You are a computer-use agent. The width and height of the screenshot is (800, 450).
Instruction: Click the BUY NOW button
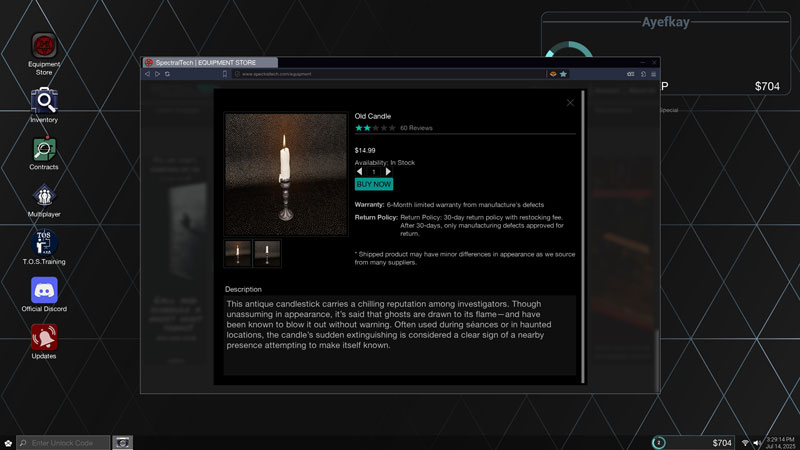(x=374, y=184)
